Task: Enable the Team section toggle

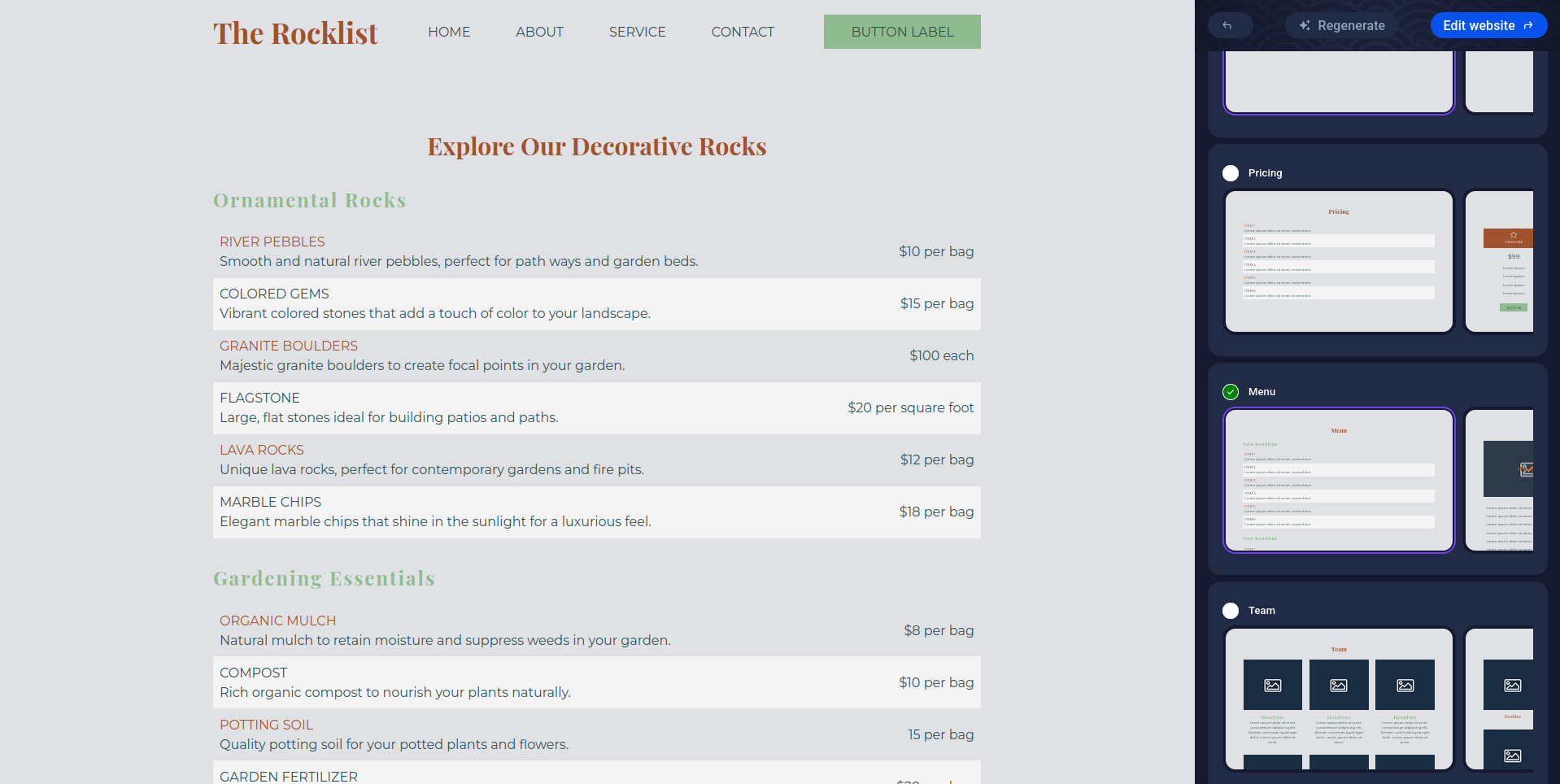Action: pos(1230,611)
